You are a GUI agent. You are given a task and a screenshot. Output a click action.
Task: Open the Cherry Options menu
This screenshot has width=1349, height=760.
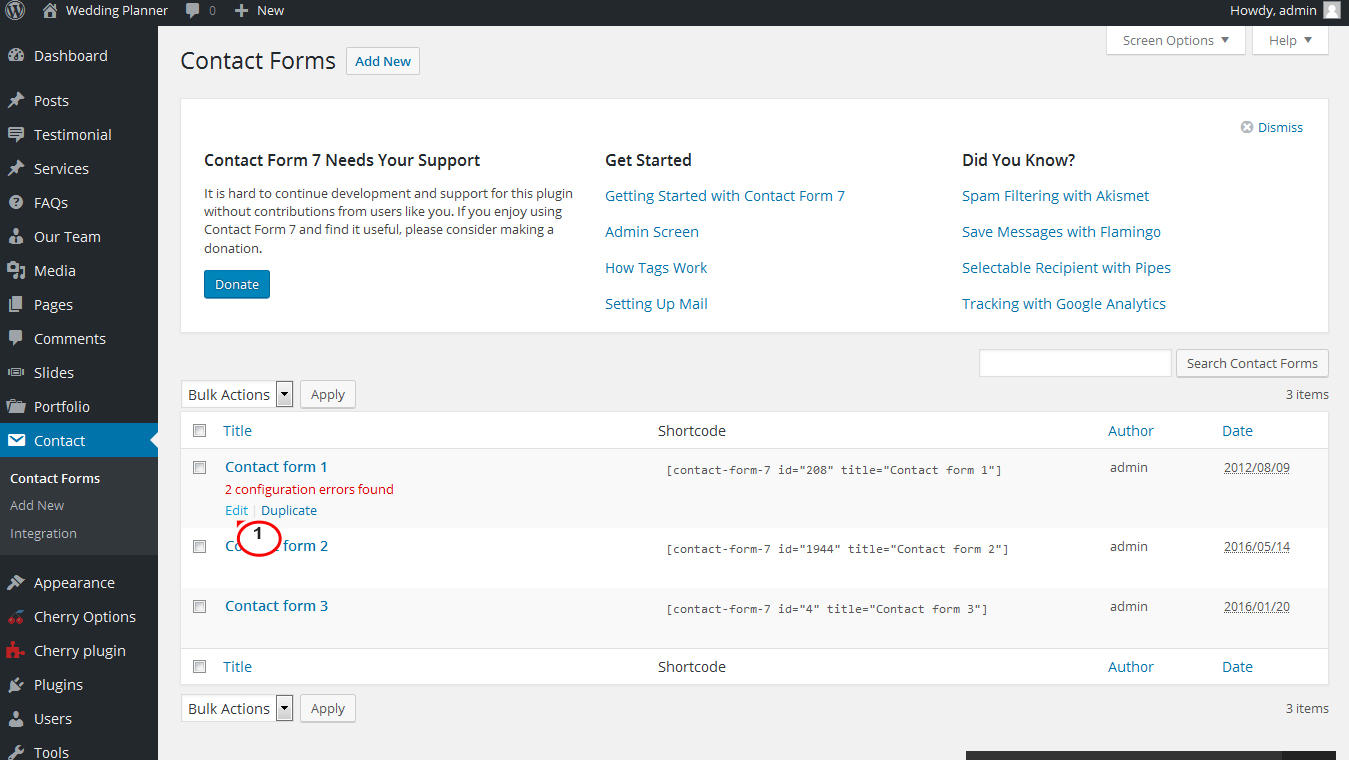(85, 617)
